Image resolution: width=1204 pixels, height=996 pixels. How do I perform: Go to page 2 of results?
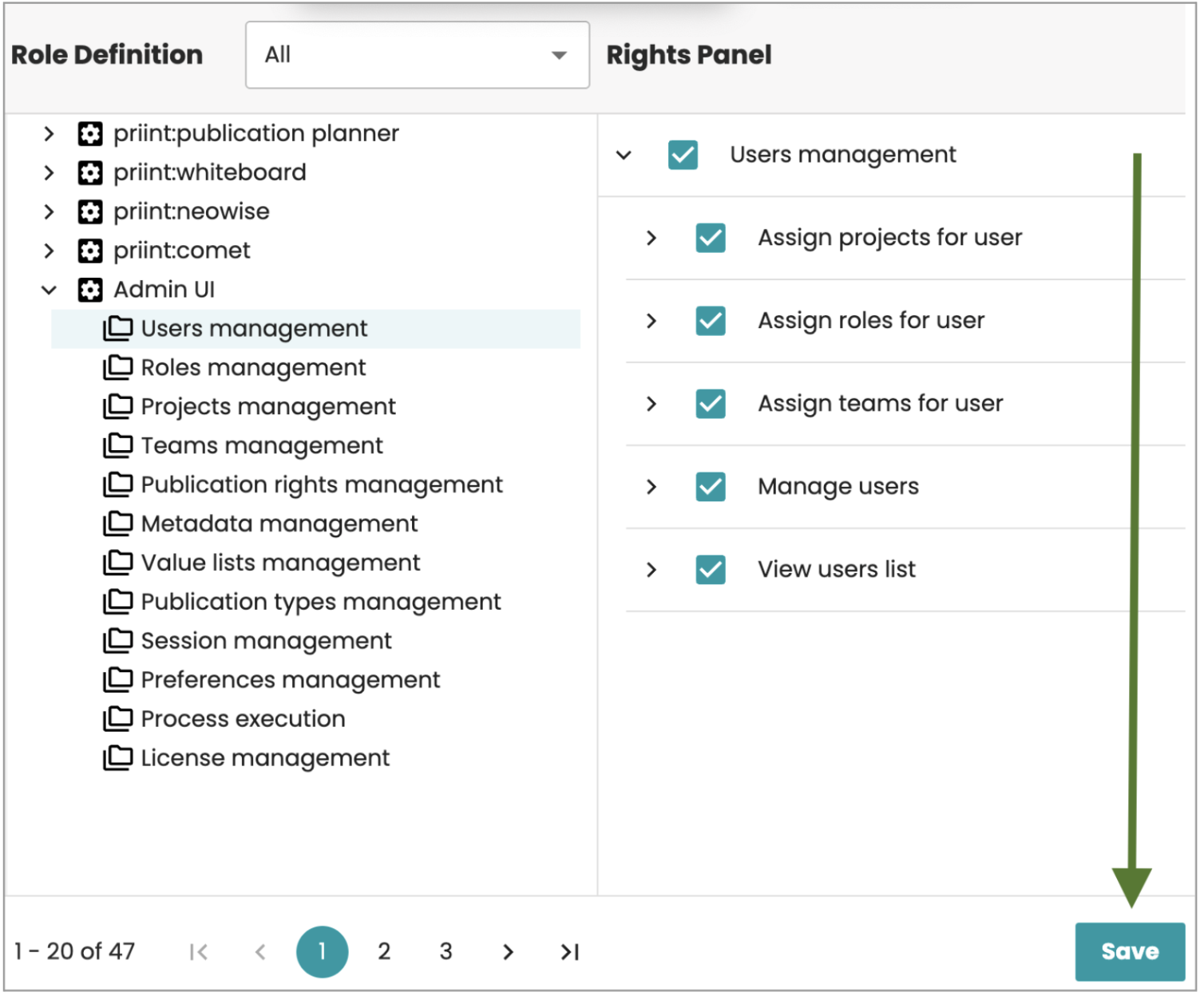[384, 951]
